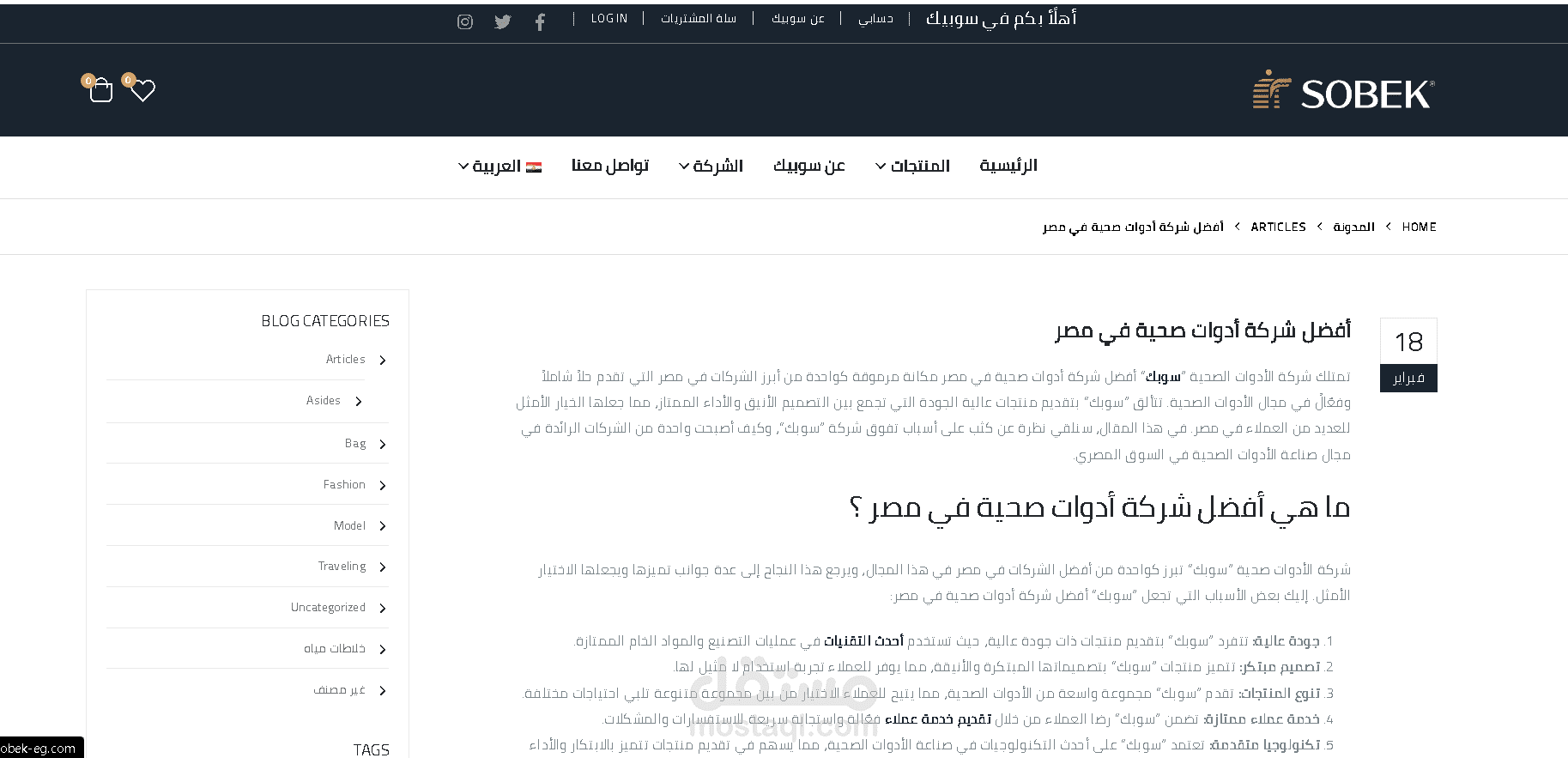This screenshot has width=1568, height=758.
Task: Click the article title أفضل شركة أدوات صحية في مصر
Action: (1202, 330)
